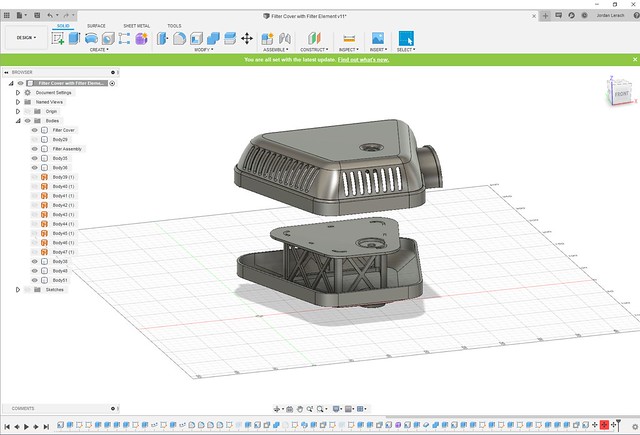Click the Insert image icon
The height and width of the screenshot is (435, 640).
[x=378, y=38]
